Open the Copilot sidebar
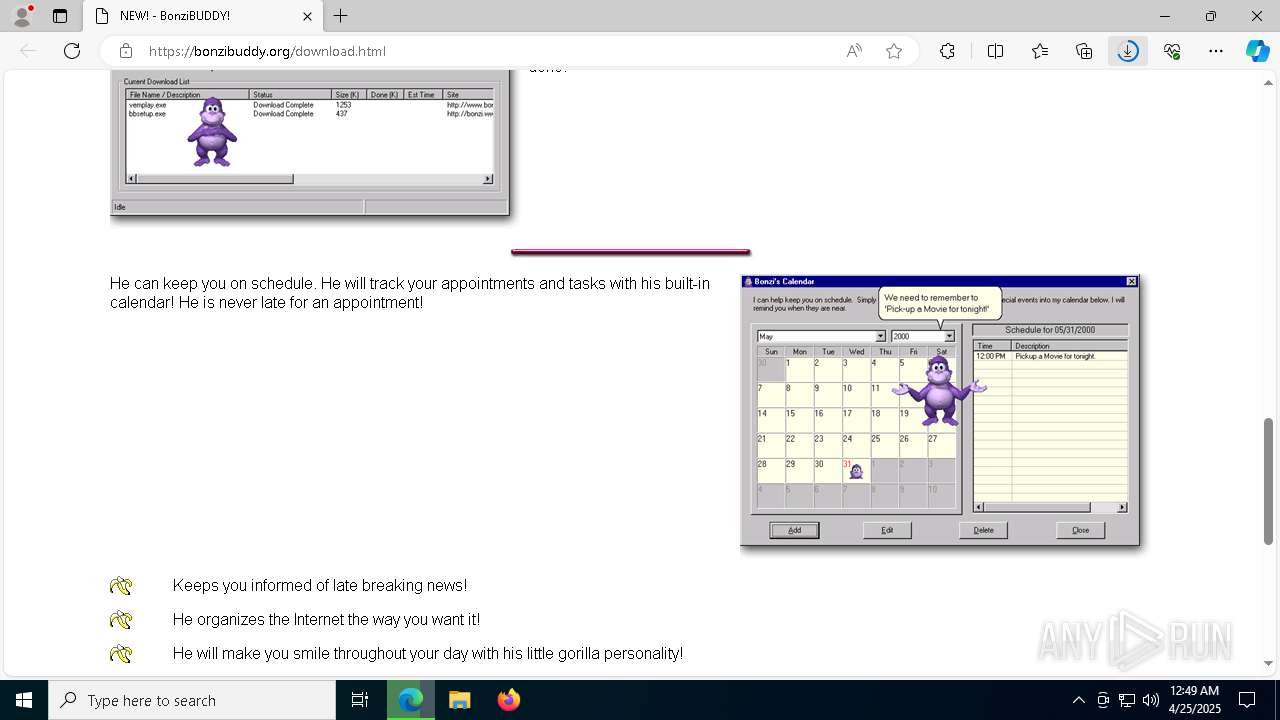The width and height of the screenshot is (1280, 720). (1257, 51)
